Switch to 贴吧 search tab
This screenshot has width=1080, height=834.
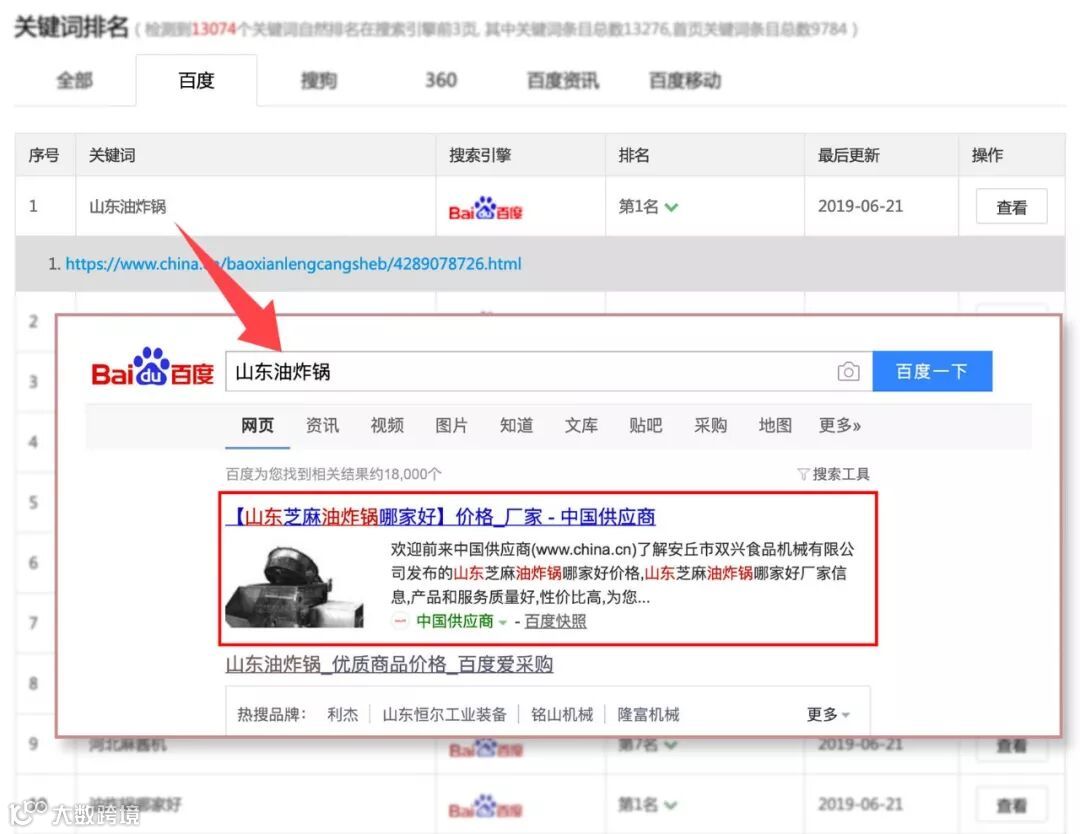click(645, 425)
